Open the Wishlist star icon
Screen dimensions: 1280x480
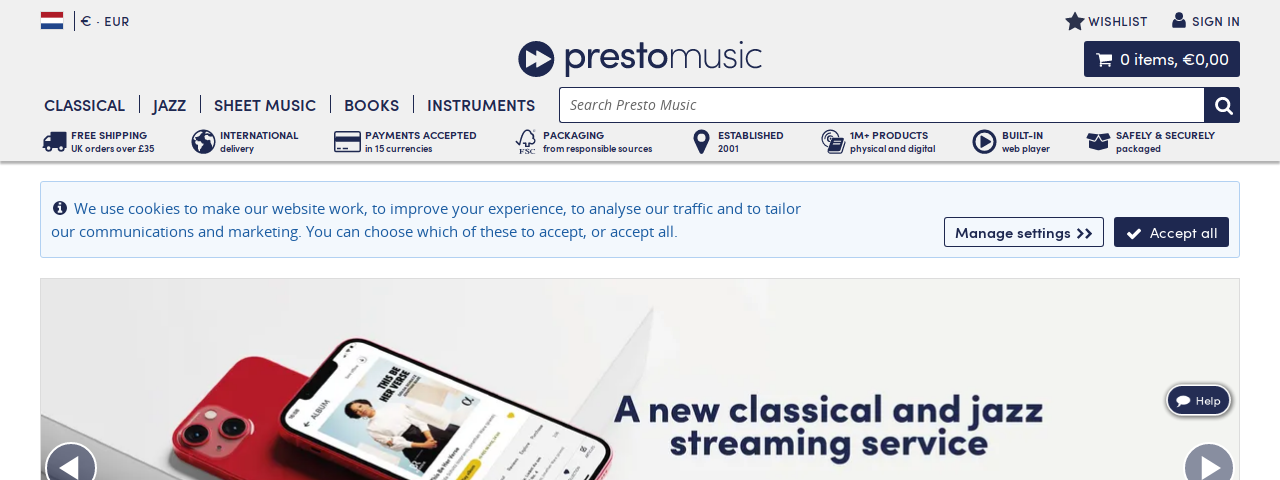[1075, 21]
